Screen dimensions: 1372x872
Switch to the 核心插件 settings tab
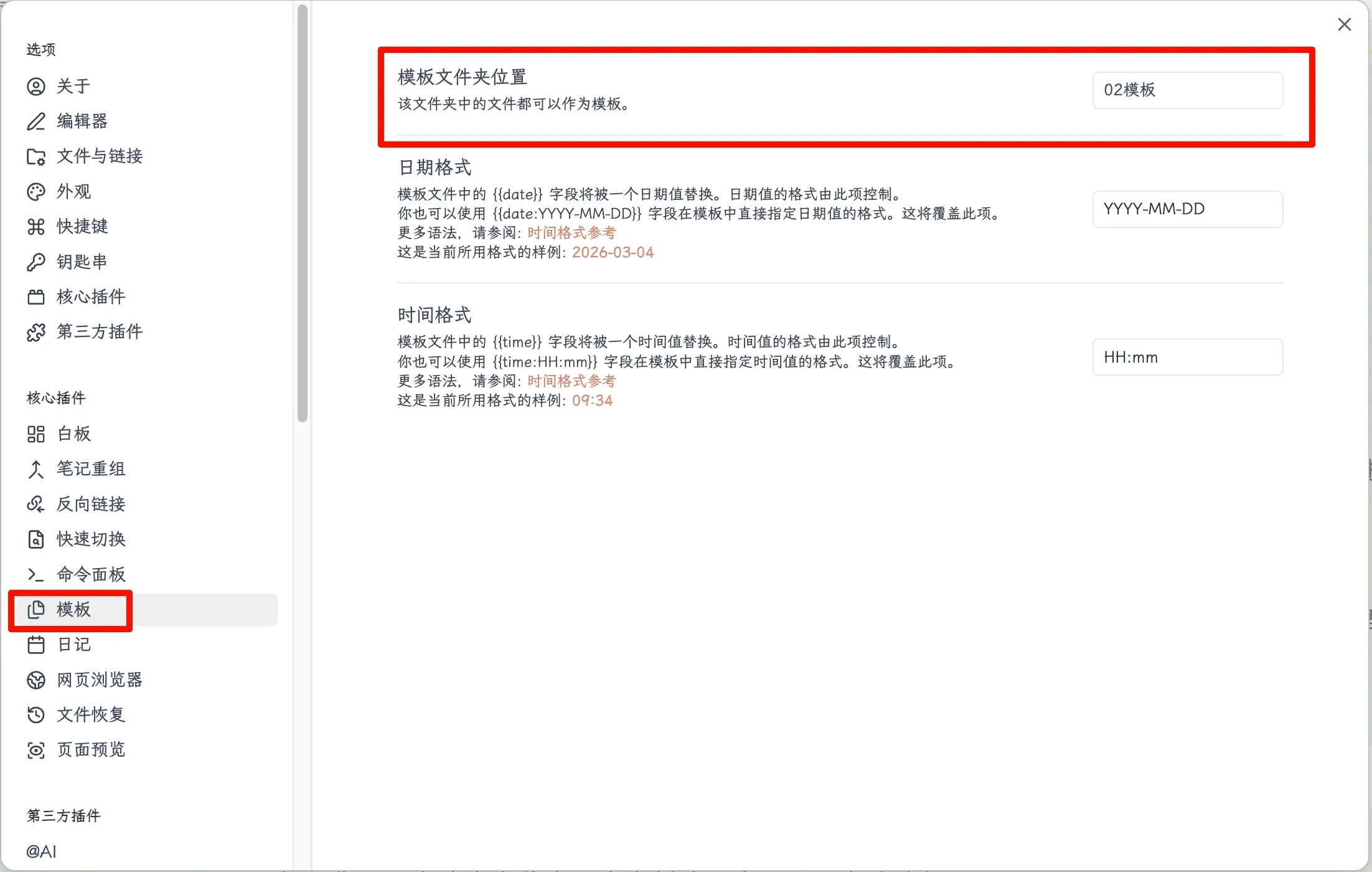(91, 297)
